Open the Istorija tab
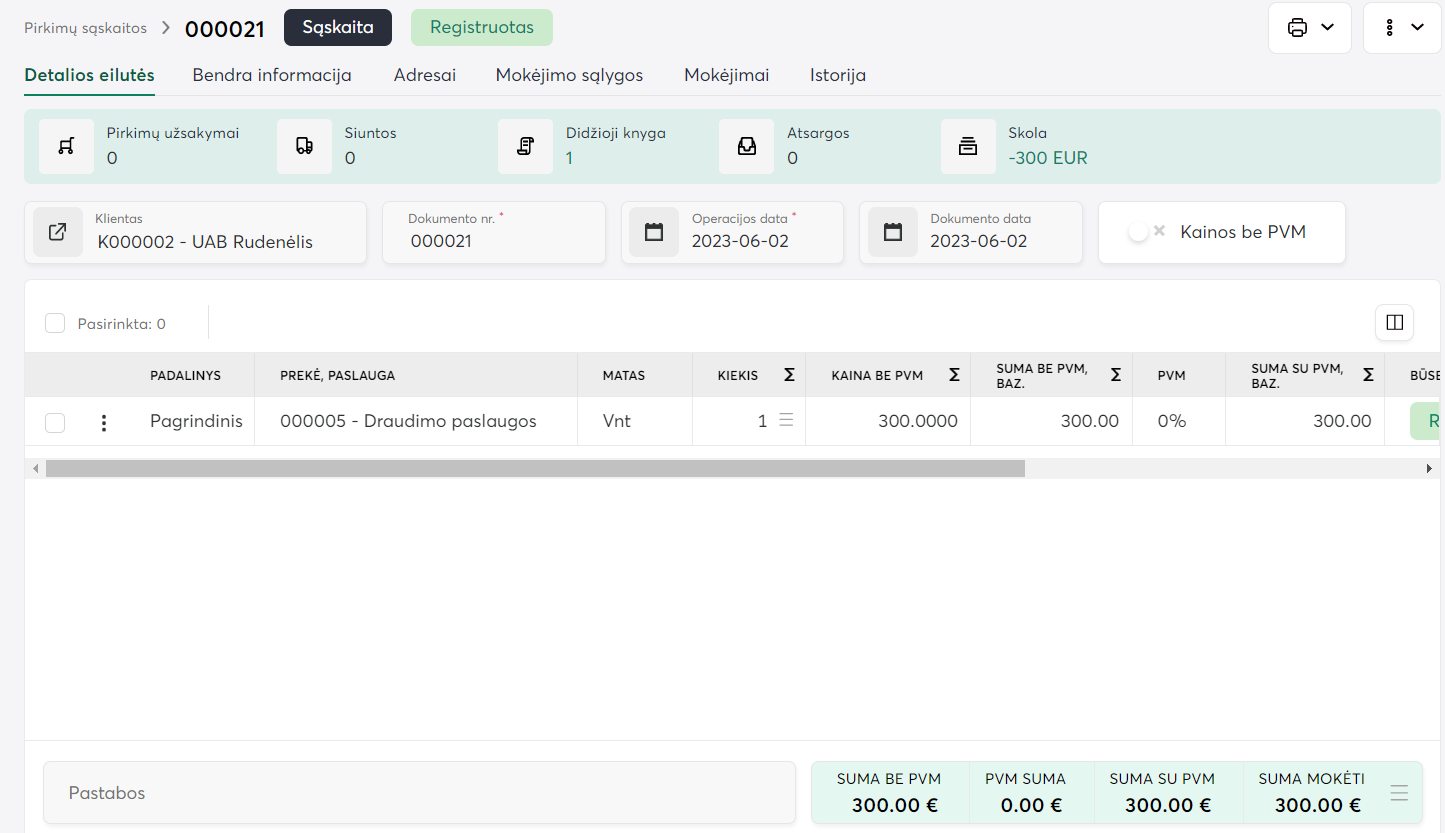This screenshot has height=833, width=1445. point(837,75)
